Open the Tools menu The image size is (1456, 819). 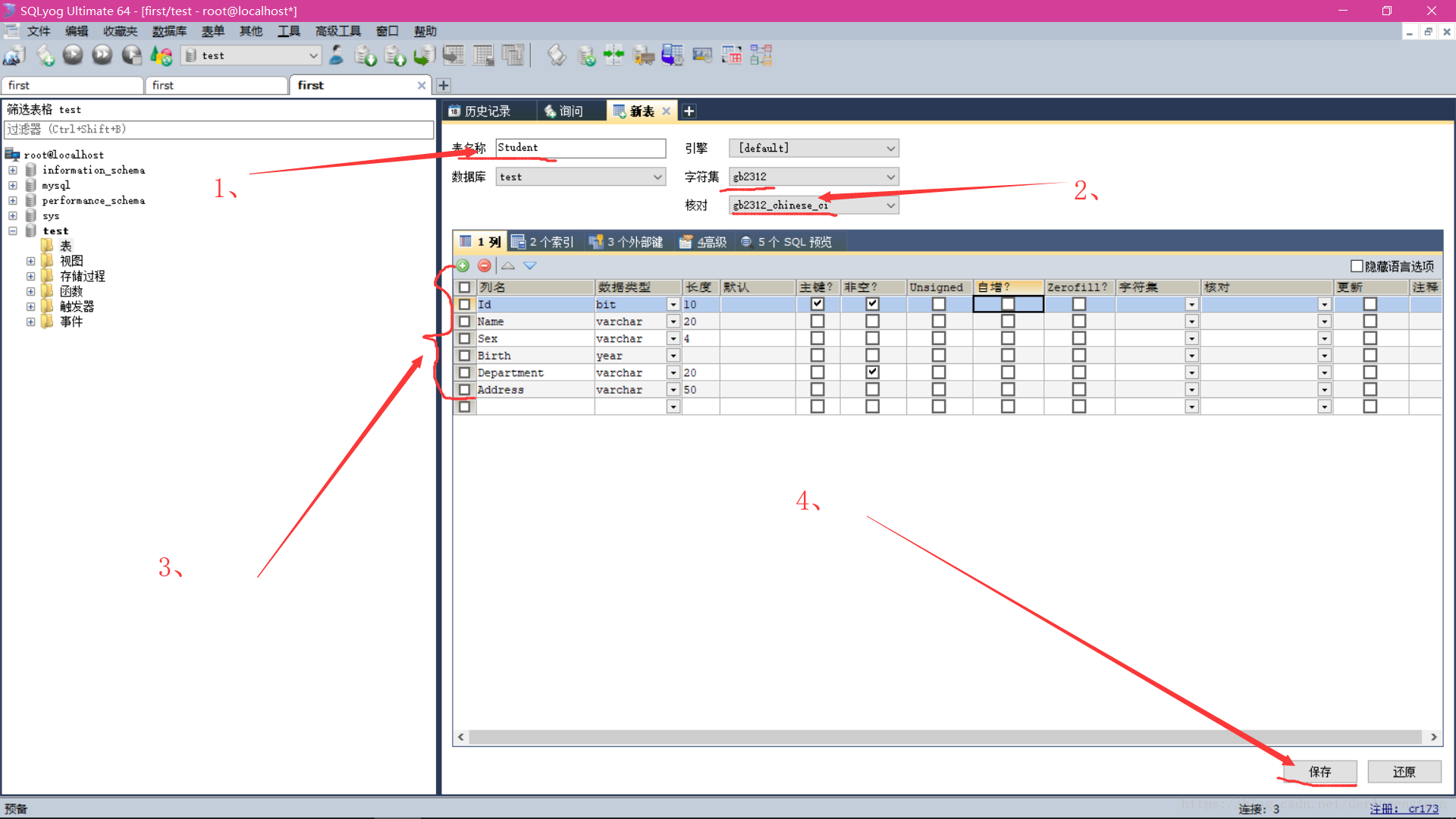click(288, 31)
